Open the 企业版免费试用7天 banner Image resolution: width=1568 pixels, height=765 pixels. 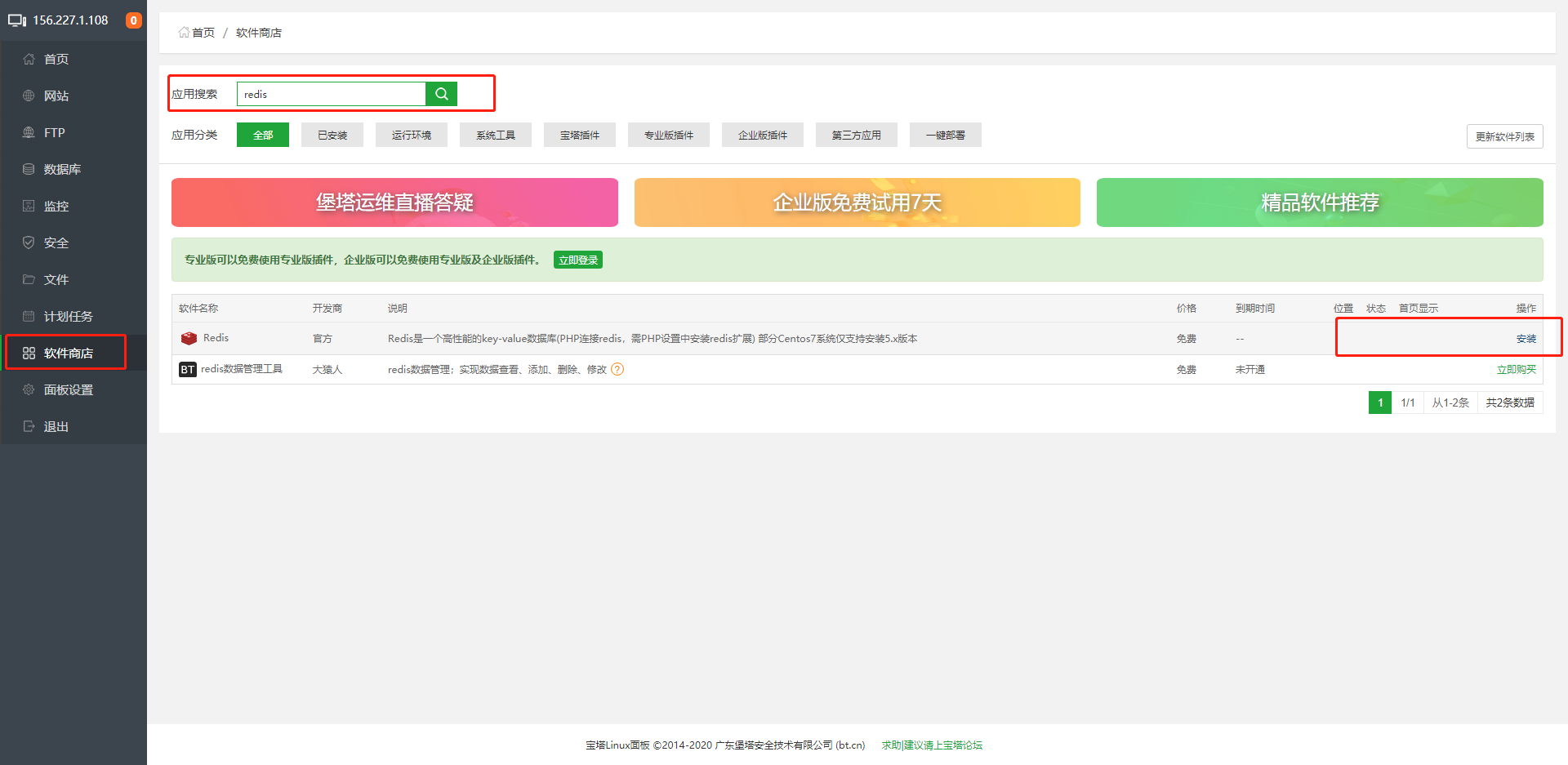(857, 202)
